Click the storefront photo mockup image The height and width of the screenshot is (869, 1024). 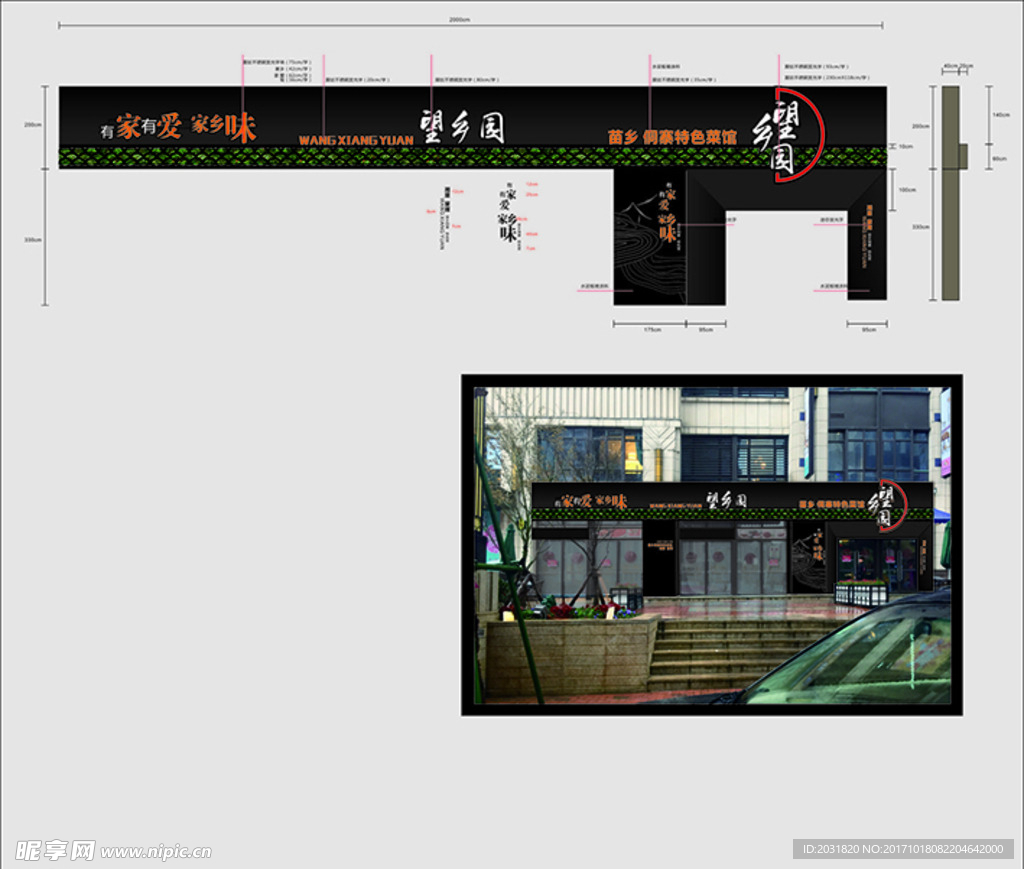coord(712,545)
